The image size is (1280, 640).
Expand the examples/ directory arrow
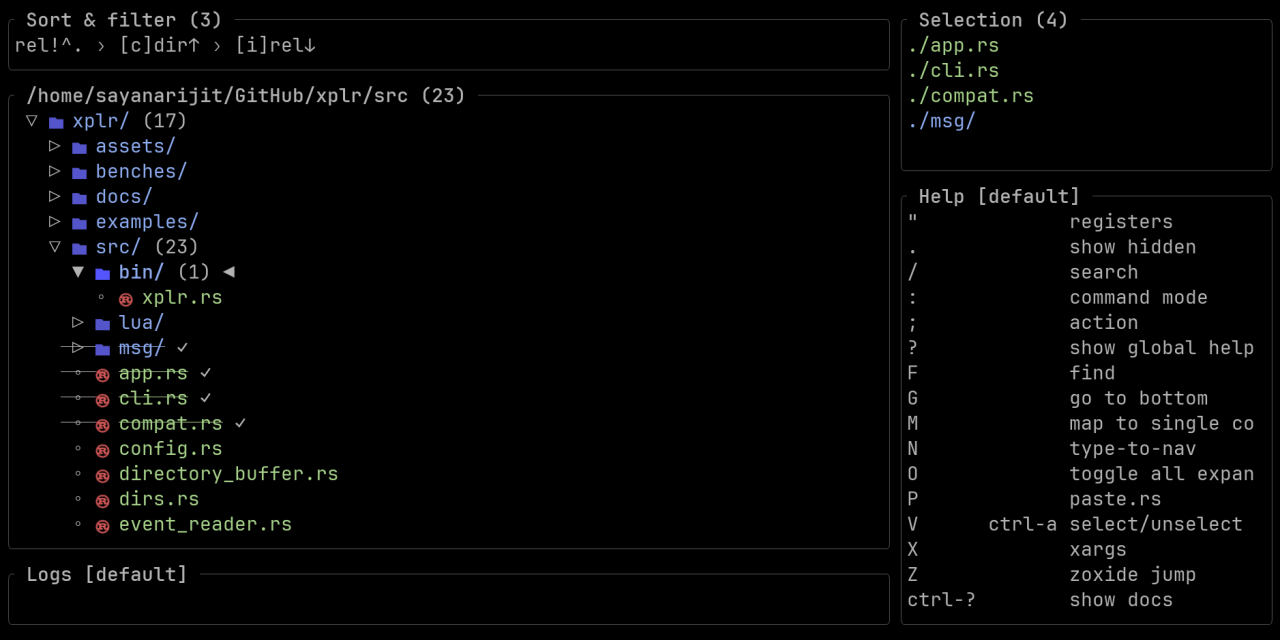pyautogui.click(x=55, y=221)
